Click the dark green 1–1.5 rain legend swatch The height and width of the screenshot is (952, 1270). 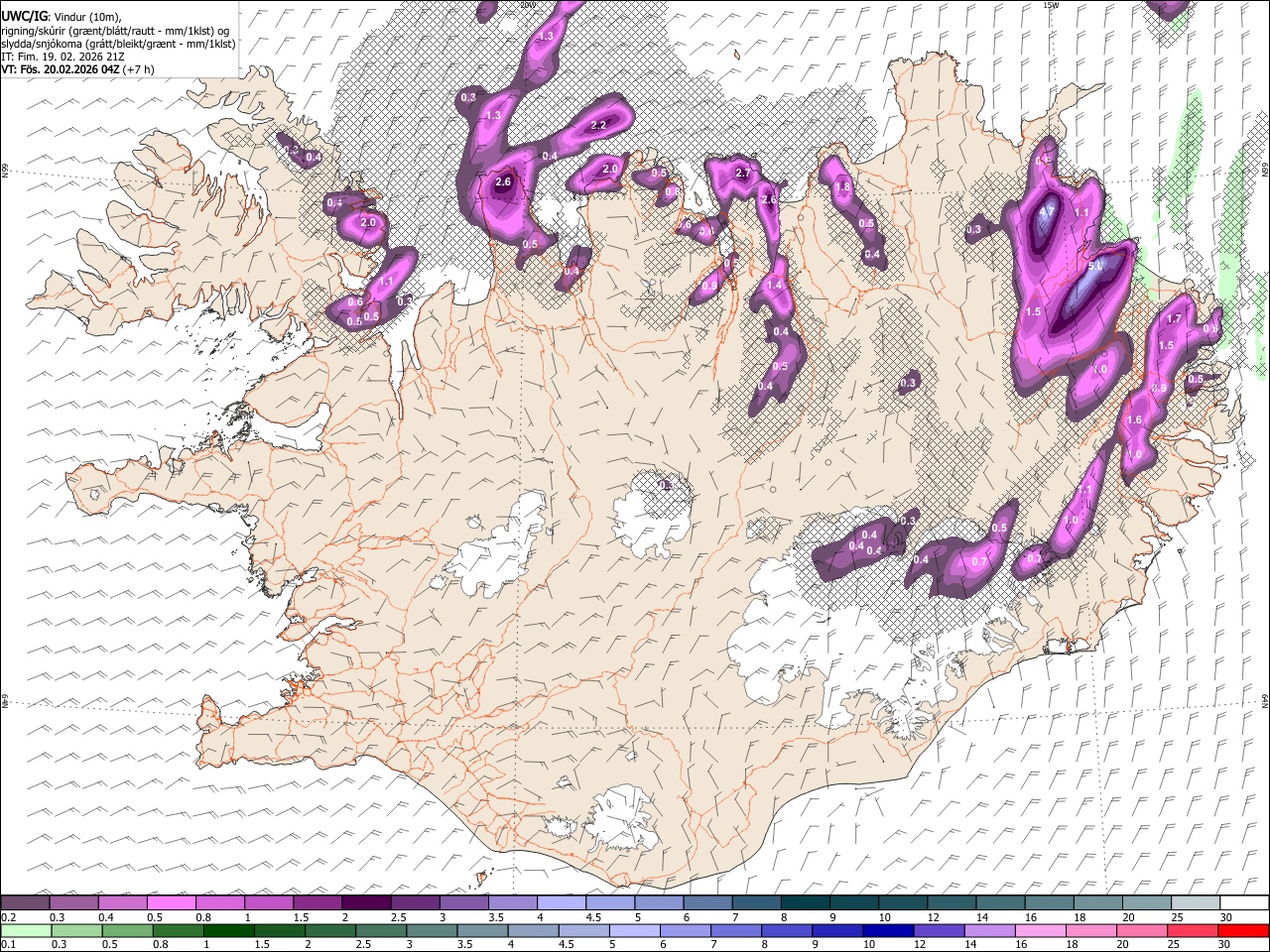[x=229, y=930]
